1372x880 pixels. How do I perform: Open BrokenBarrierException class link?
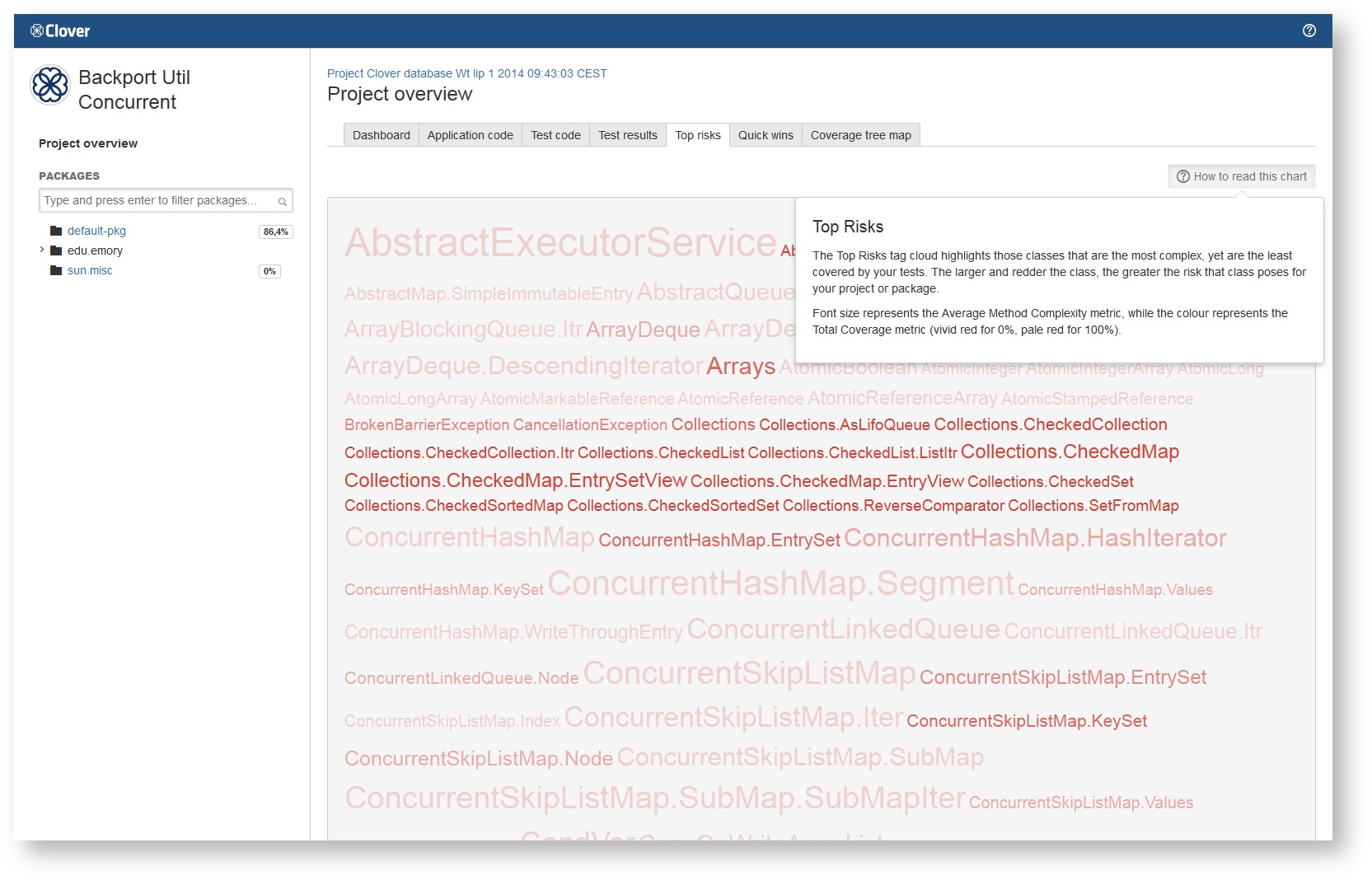(x=427, y=425)
